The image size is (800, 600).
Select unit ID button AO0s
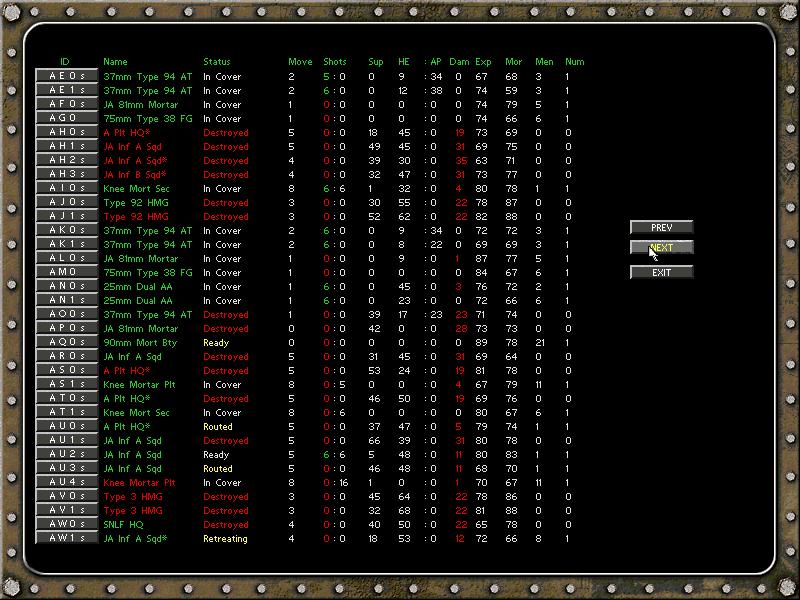66,314
